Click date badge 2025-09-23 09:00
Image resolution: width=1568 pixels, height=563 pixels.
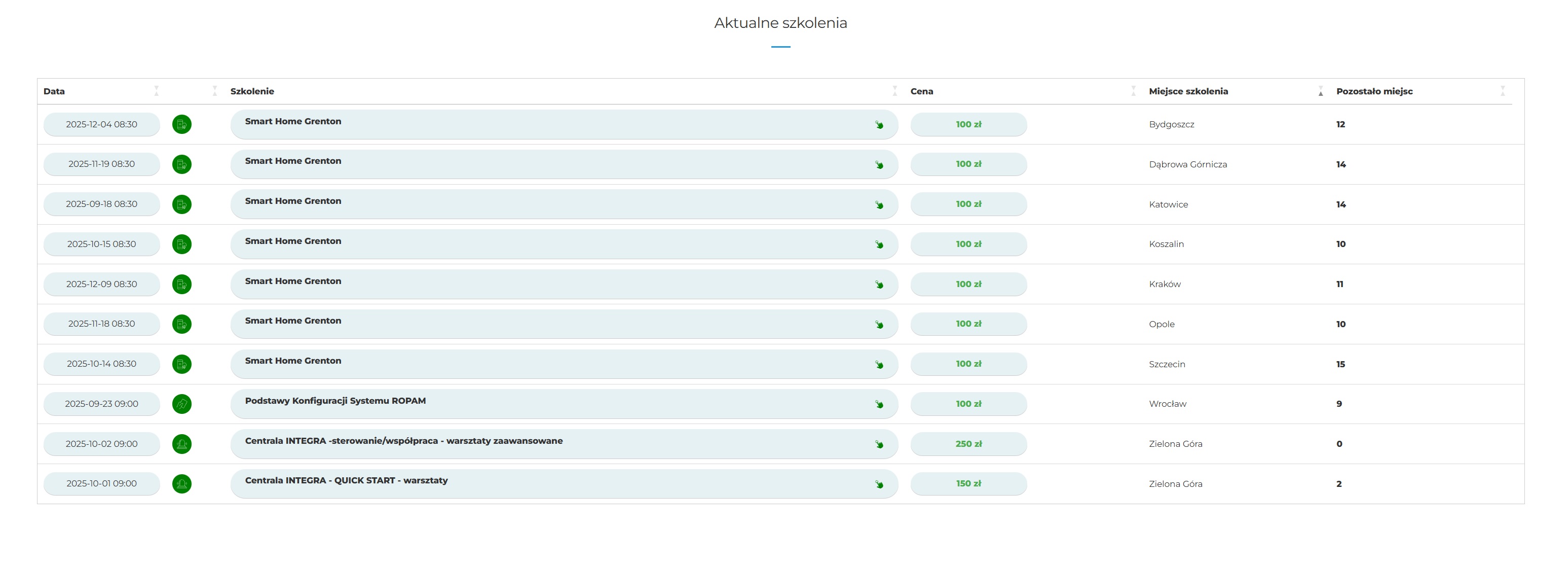(102, 404)
